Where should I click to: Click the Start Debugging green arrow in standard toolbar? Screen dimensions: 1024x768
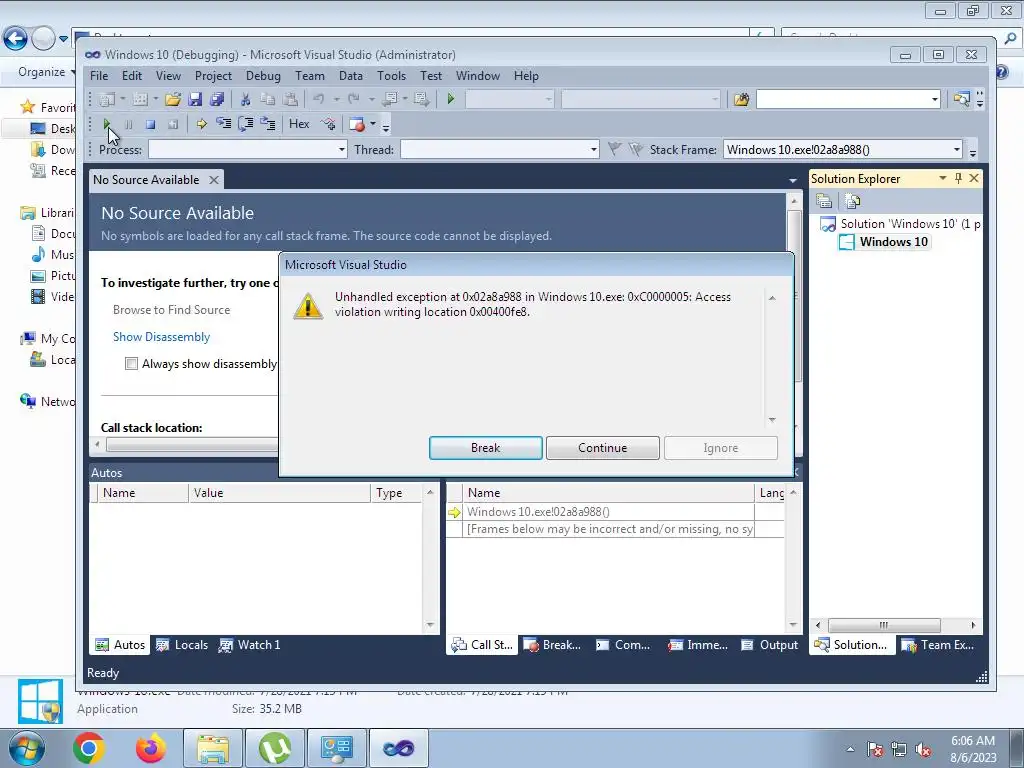coord(450,99)
